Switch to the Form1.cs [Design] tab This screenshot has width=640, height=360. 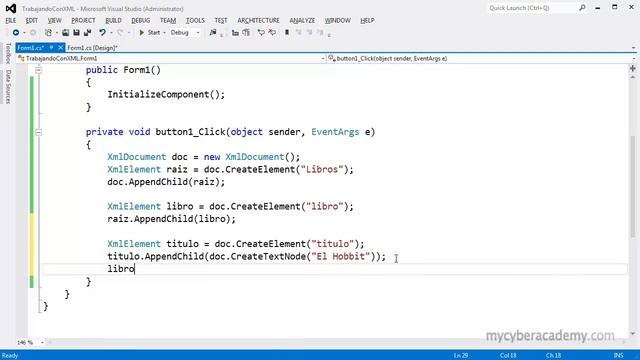coord(92,48)
